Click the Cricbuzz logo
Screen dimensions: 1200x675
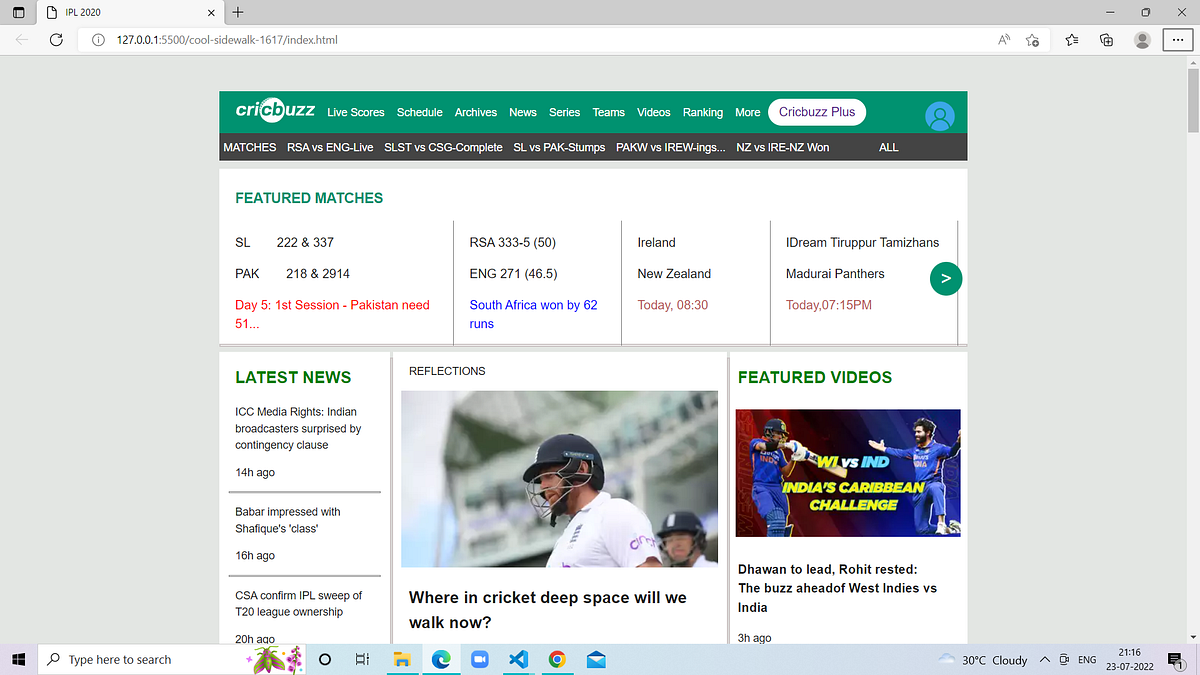pyautogui.click(x=275, y=111)
